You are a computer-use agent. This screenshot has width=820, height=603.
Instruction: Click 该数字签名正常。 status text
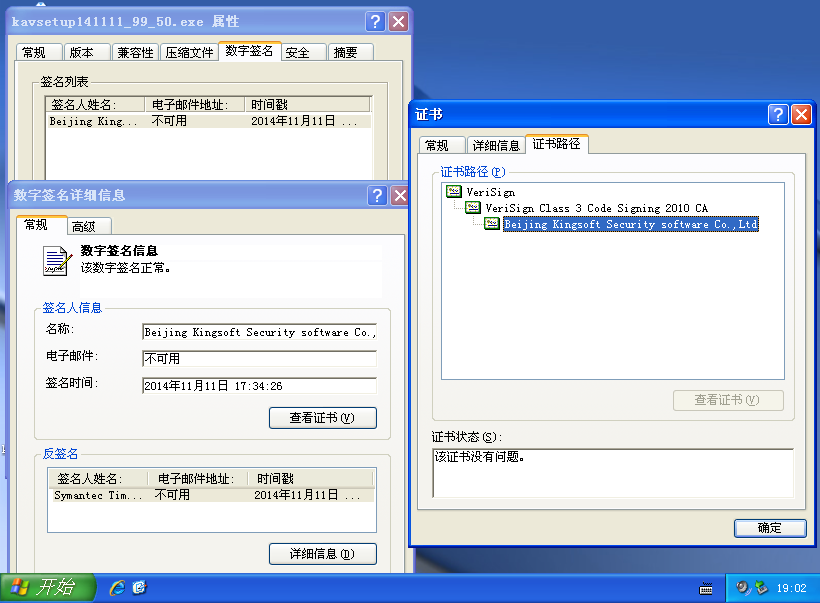[x=126, y=268]
